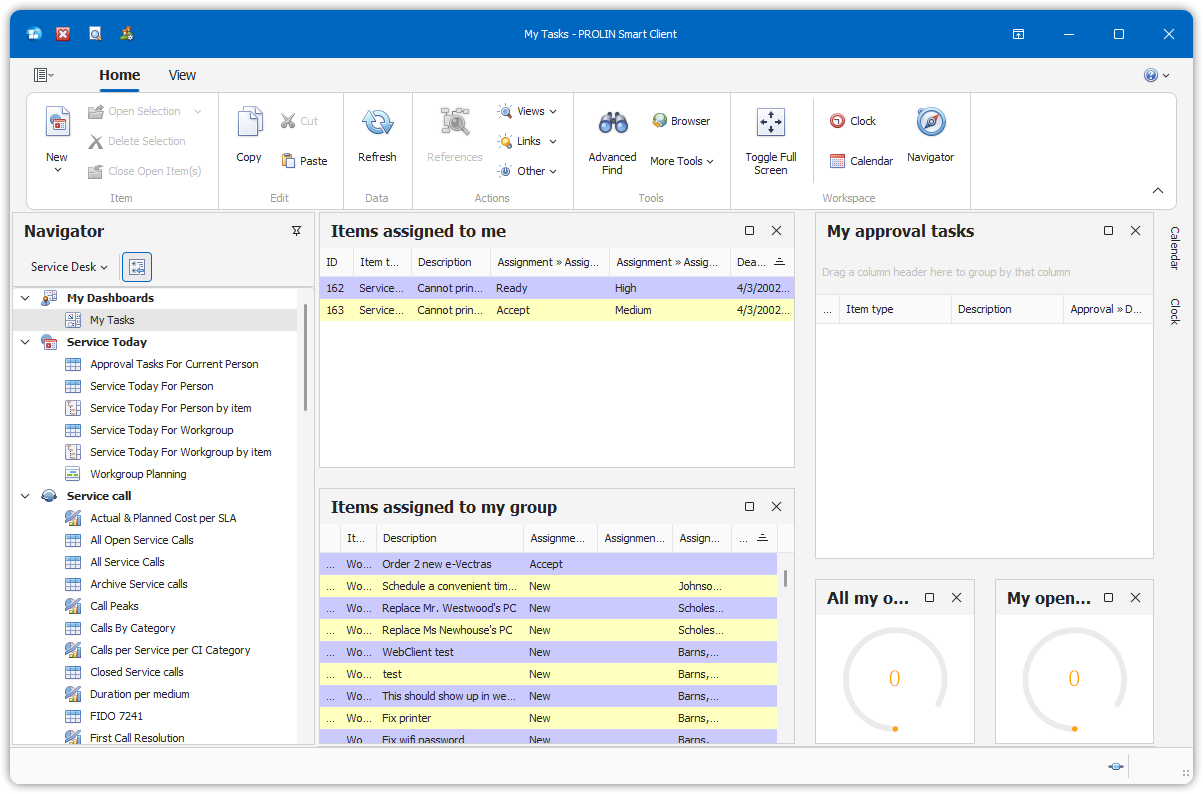This screenshot has height=794, width=1203.
Task: Maximize the Items assigned to me panel
Action: 750,231
